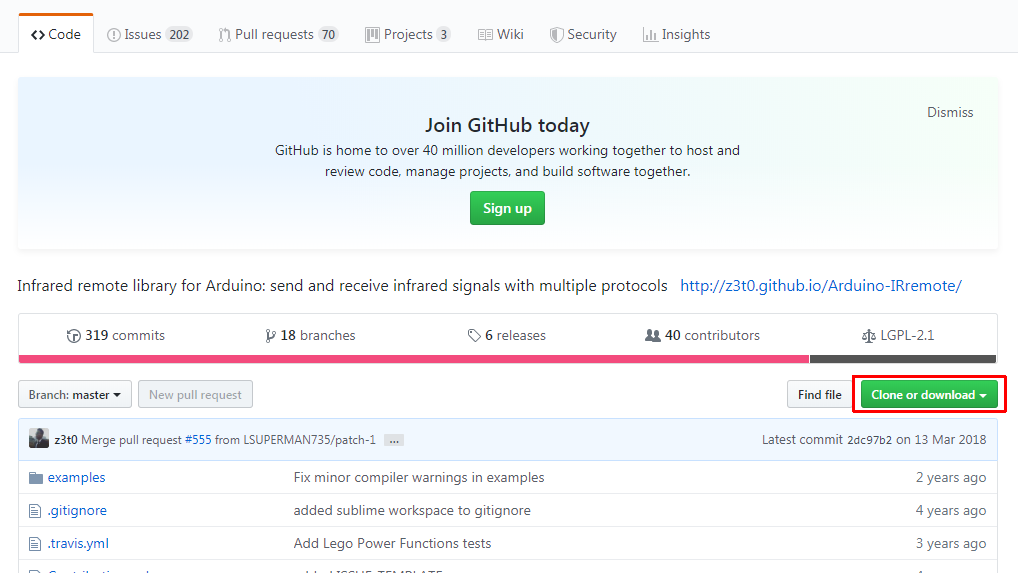1018x573 pixels.
Task: Open the Security tab
Action: point(583,34)
